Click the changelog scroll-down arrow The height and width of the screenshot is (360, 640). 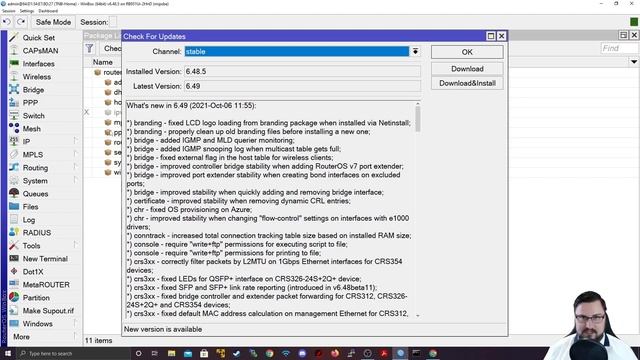418,316
